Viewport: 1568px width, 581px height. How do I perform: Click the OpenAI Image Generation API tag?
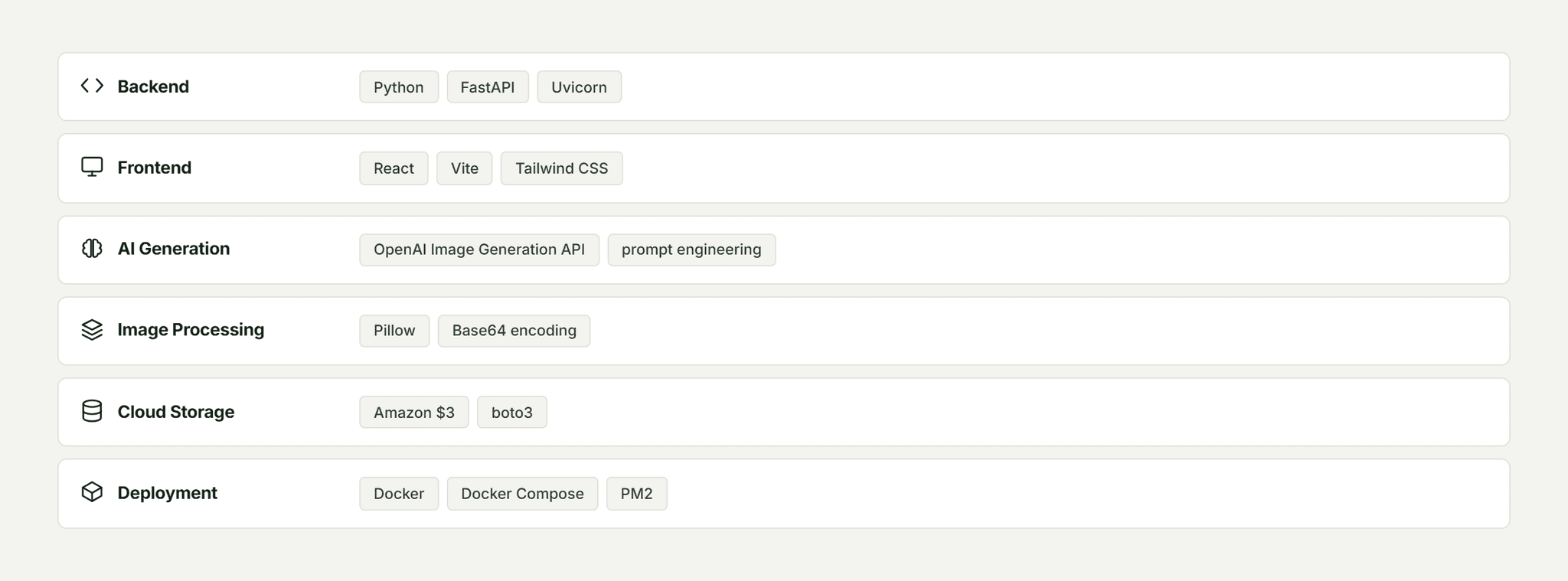point(479,250)
